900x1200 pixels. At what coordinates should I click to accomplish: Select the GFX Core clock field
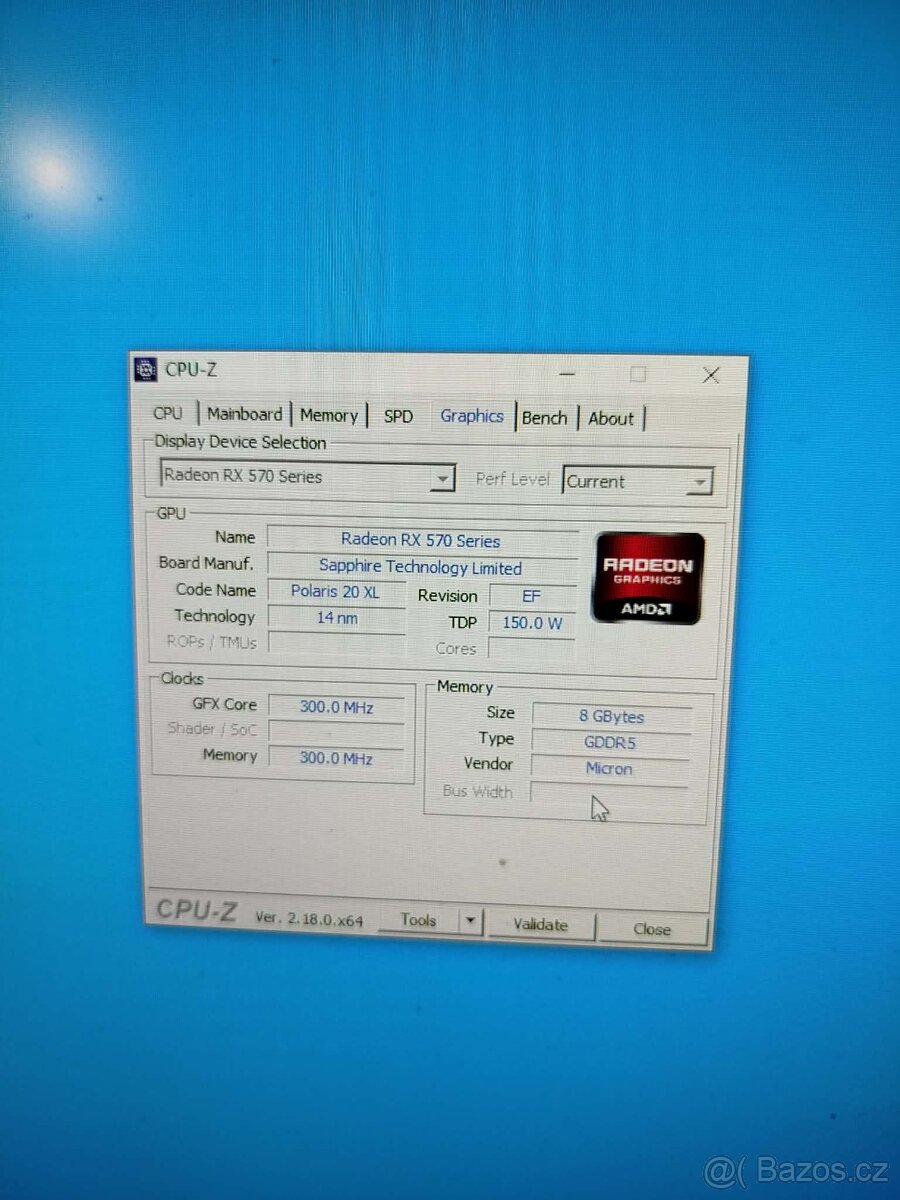pos(337,706)
